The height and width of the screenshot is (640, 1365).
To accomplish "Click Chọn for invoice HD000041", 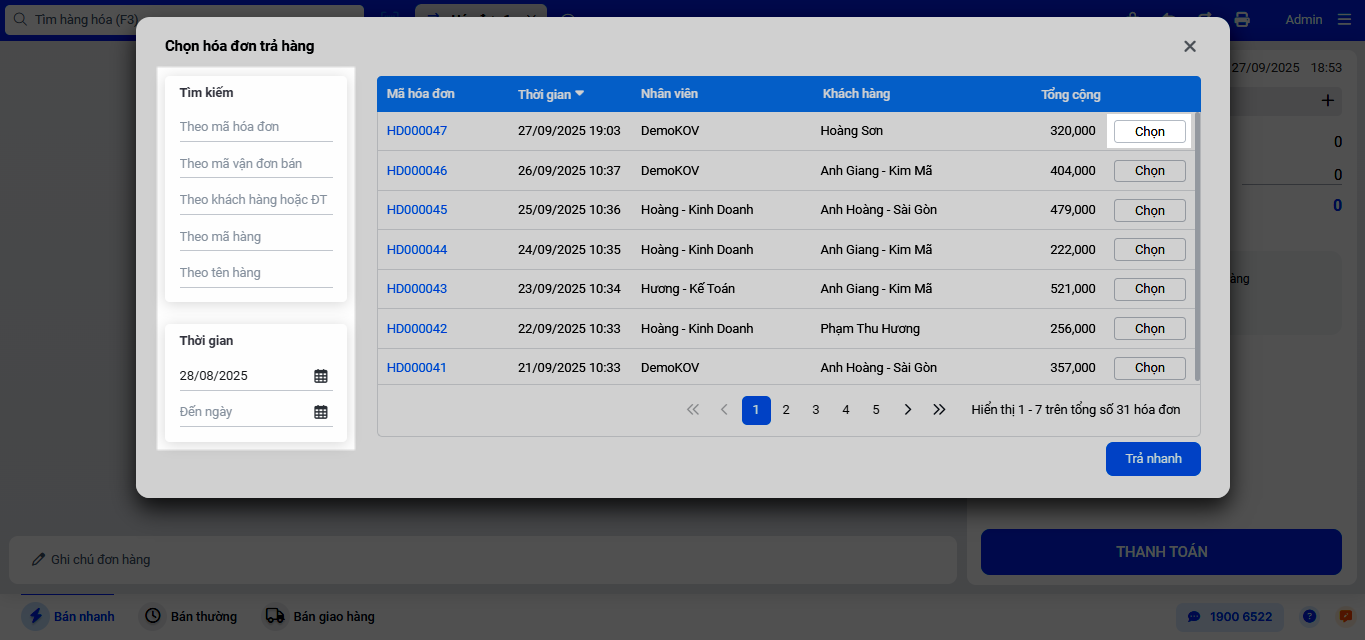I will coord(1150,367).
